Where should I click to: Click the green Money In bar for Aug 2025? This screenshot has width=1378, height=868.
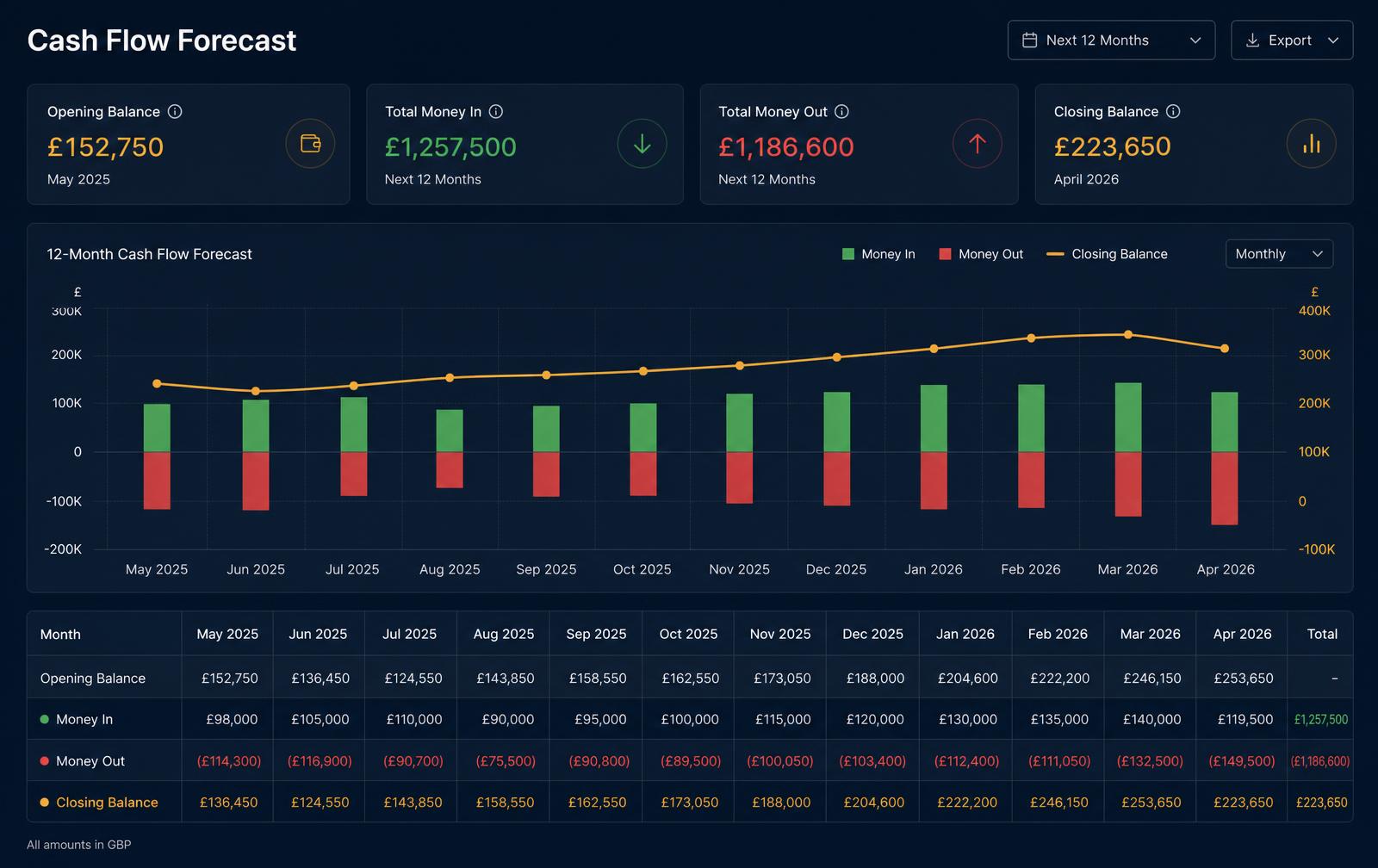tap(450, 431)
